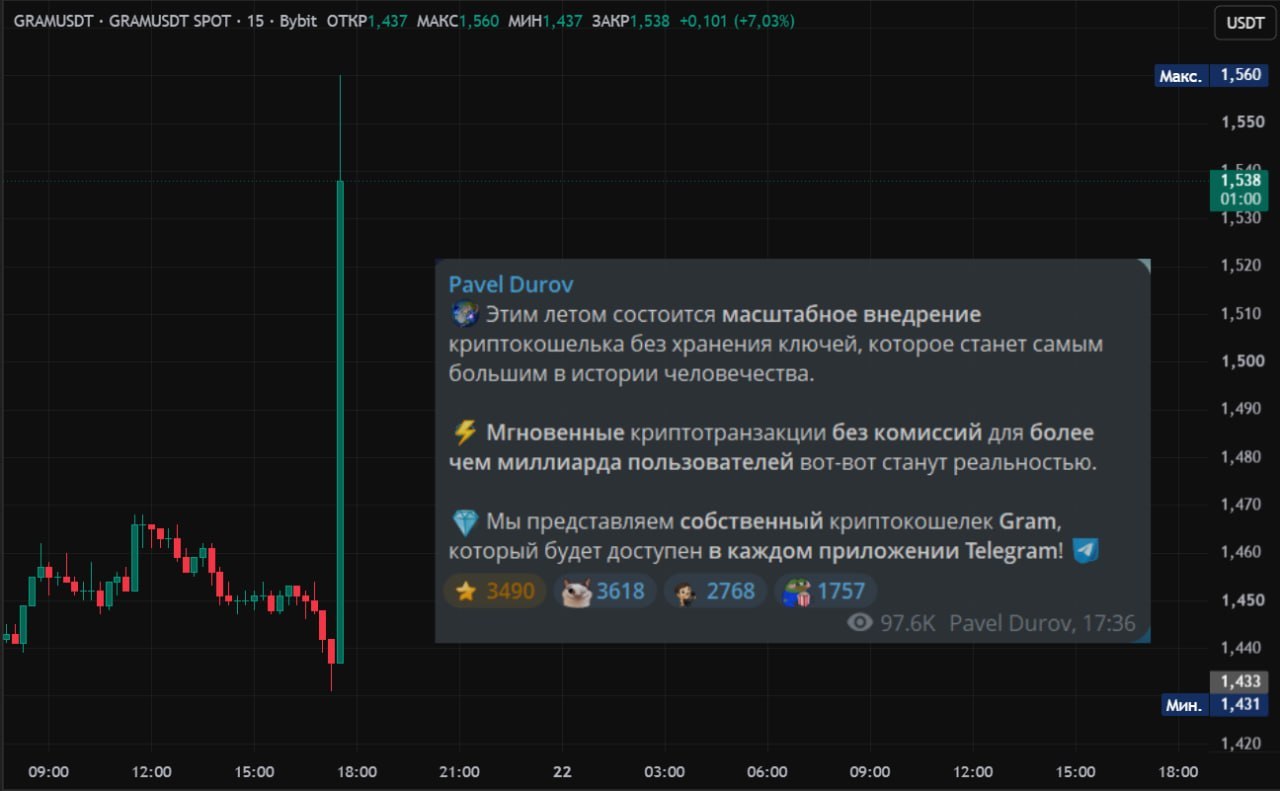Click the ОТКР 1,437 open value
Viewport: 1280px width, 791px height.
coord(367,20)
